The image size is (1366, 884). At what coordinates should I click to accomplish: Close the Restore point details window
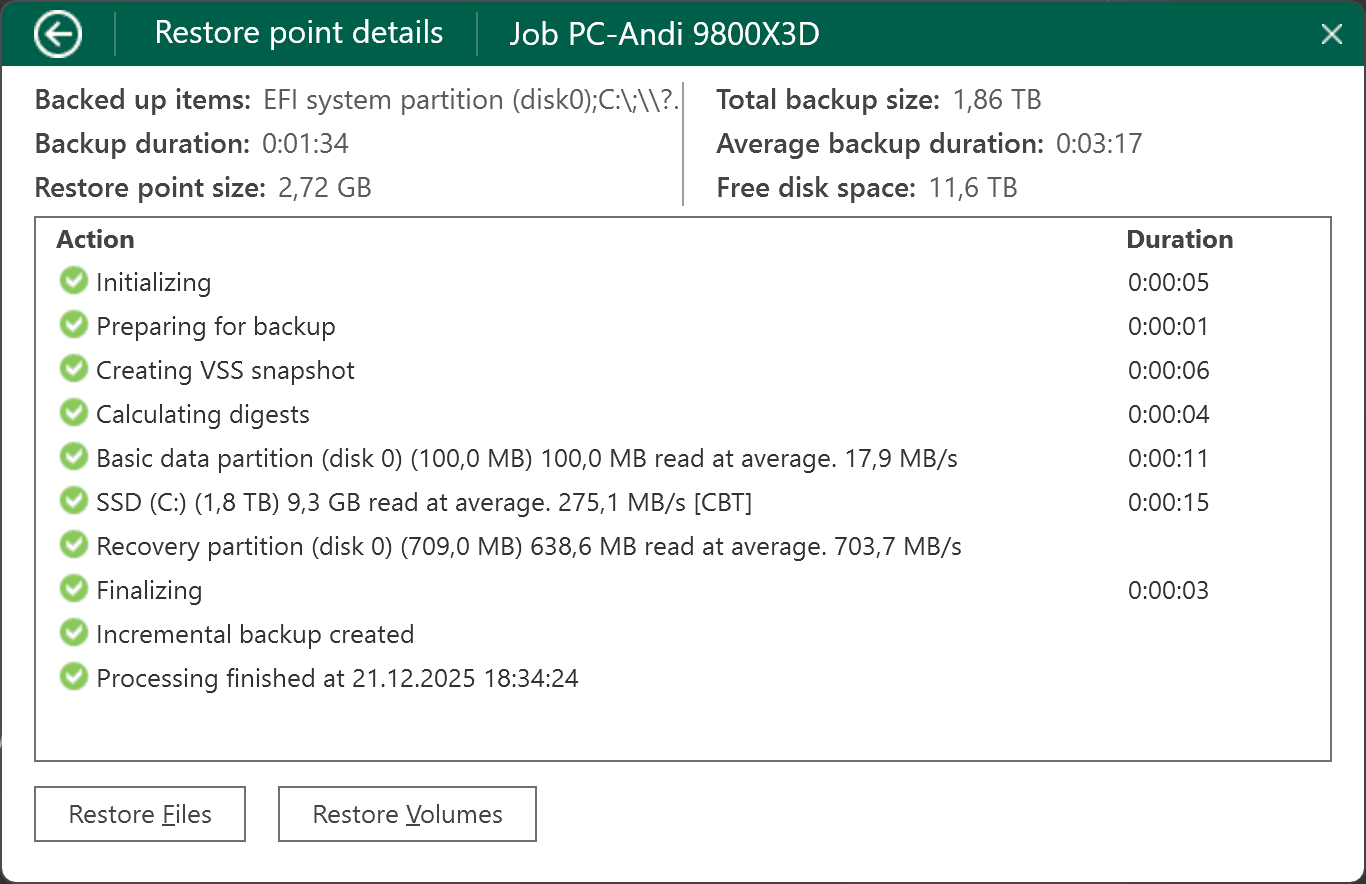point(1331,35)
